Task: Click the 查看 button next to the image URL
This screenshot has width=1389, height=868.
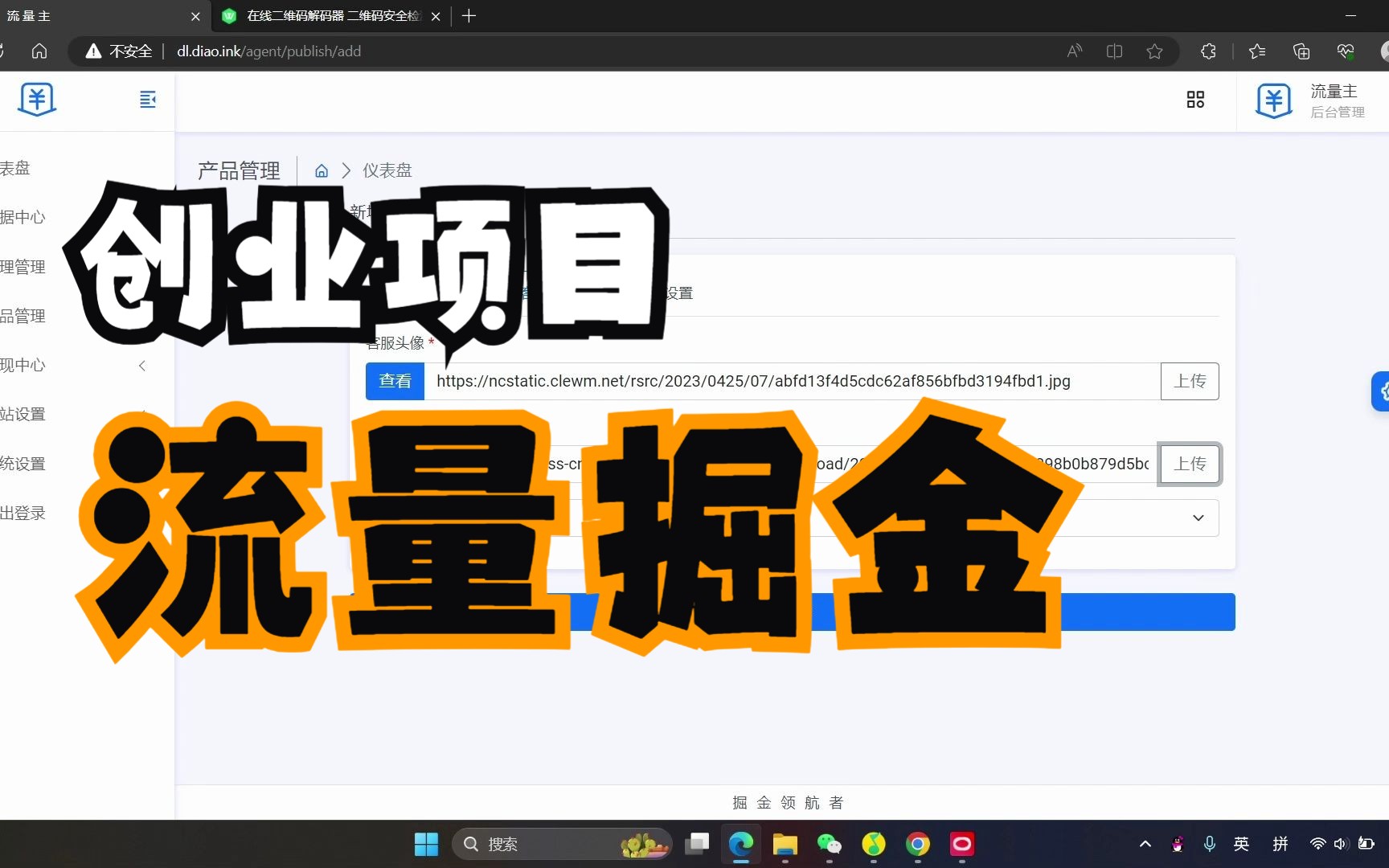Action: 394,381
